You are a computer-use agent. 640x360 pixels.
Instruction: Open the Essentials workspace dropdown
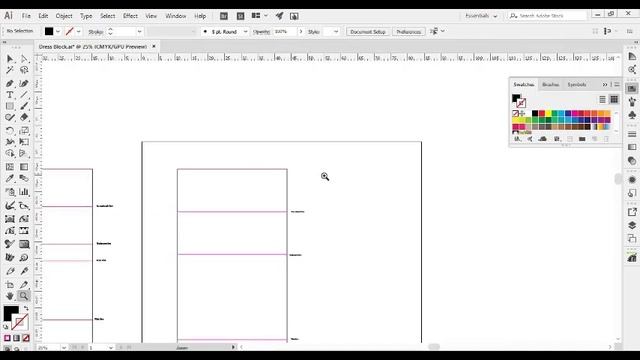click(482, 16)
